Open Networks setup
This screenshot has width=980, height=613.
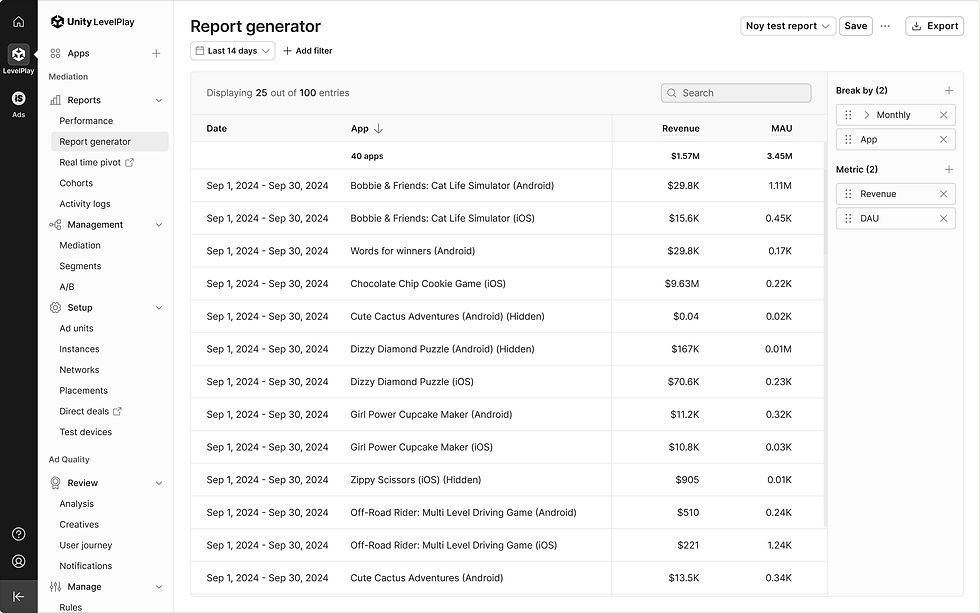[x=79, y=370]
